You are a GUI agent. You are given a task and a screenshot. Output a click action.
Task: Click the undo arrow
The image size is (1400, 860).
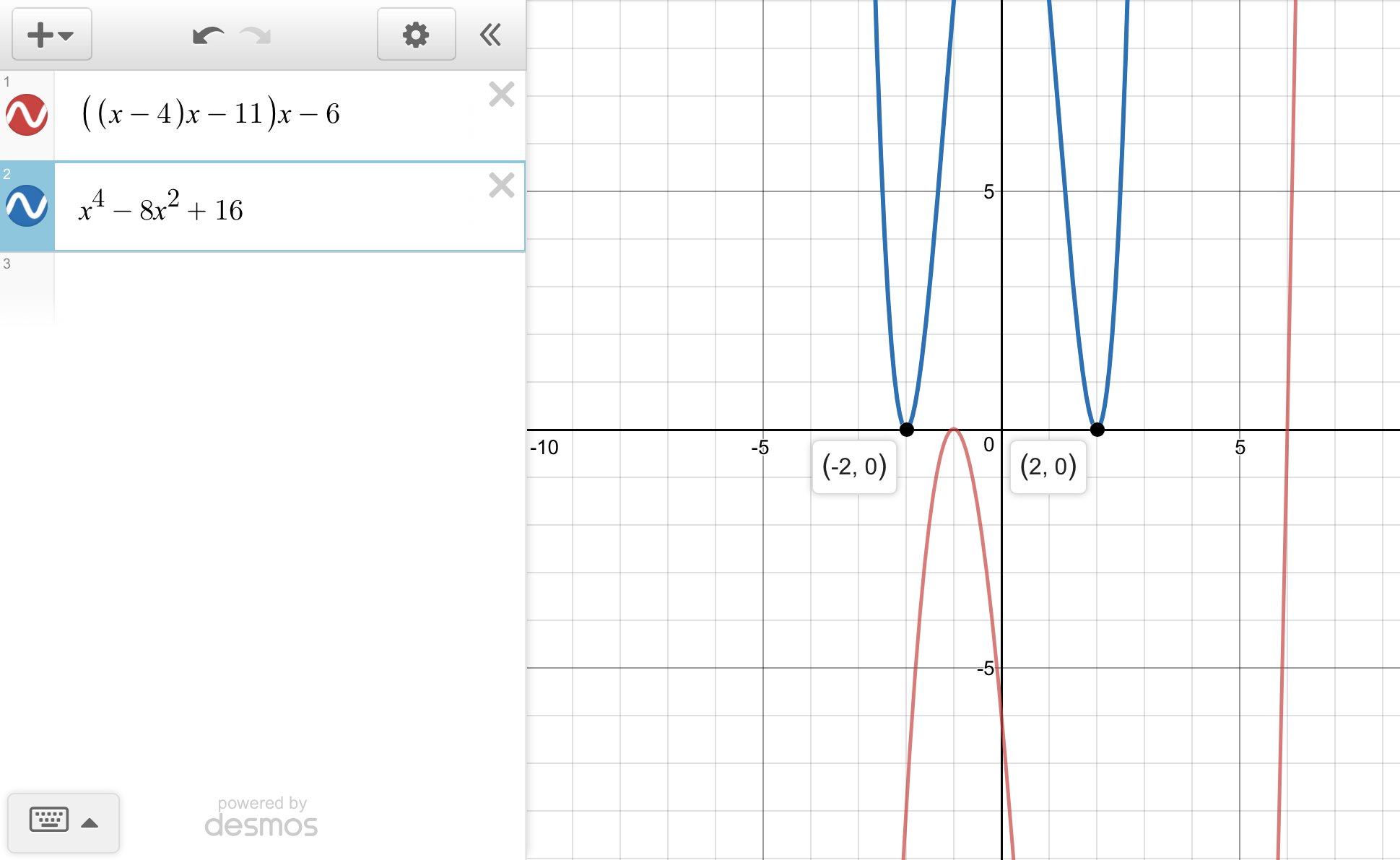[x=208, y=35]
